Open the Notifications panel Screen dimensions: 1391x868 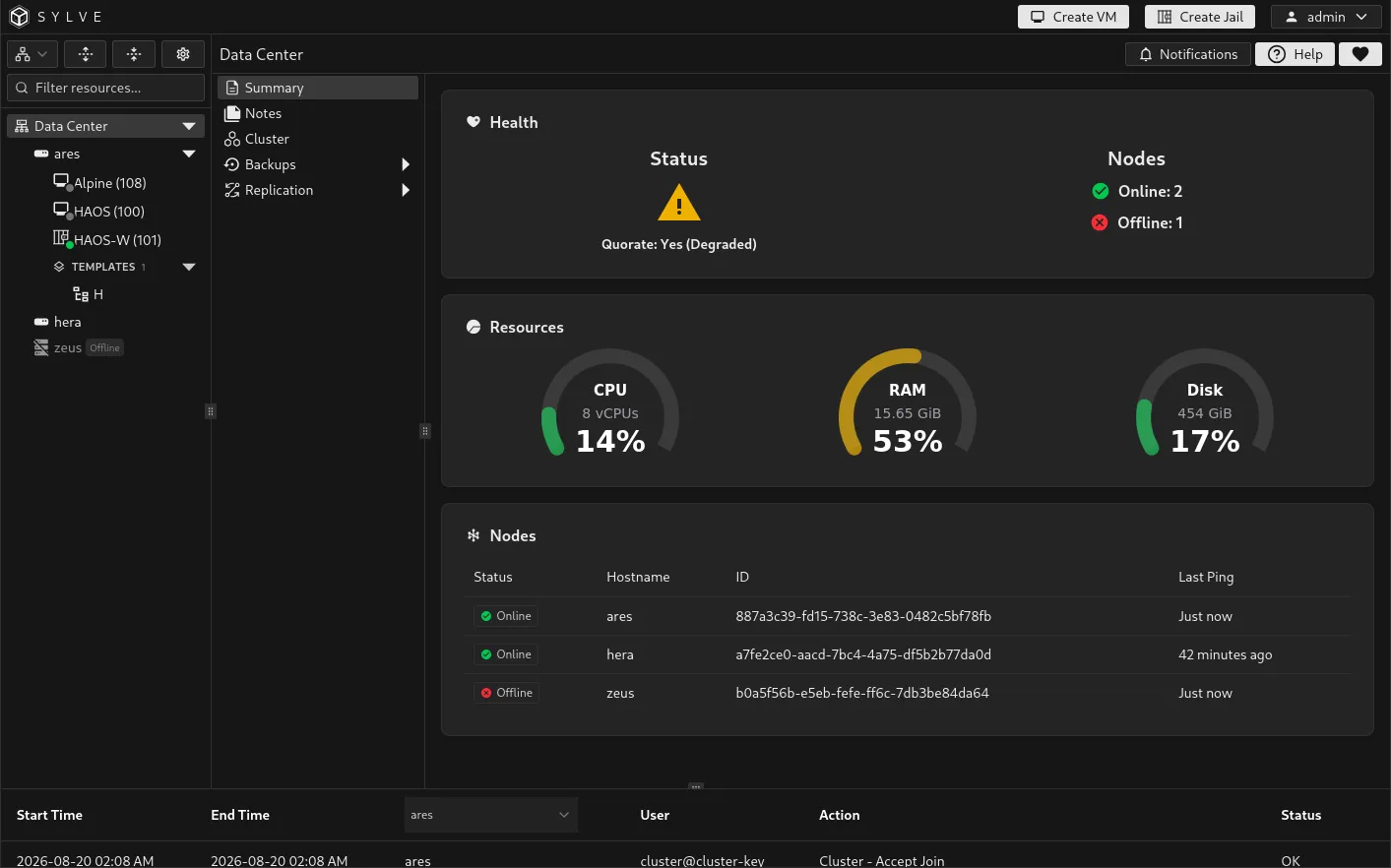[1188, 54]
